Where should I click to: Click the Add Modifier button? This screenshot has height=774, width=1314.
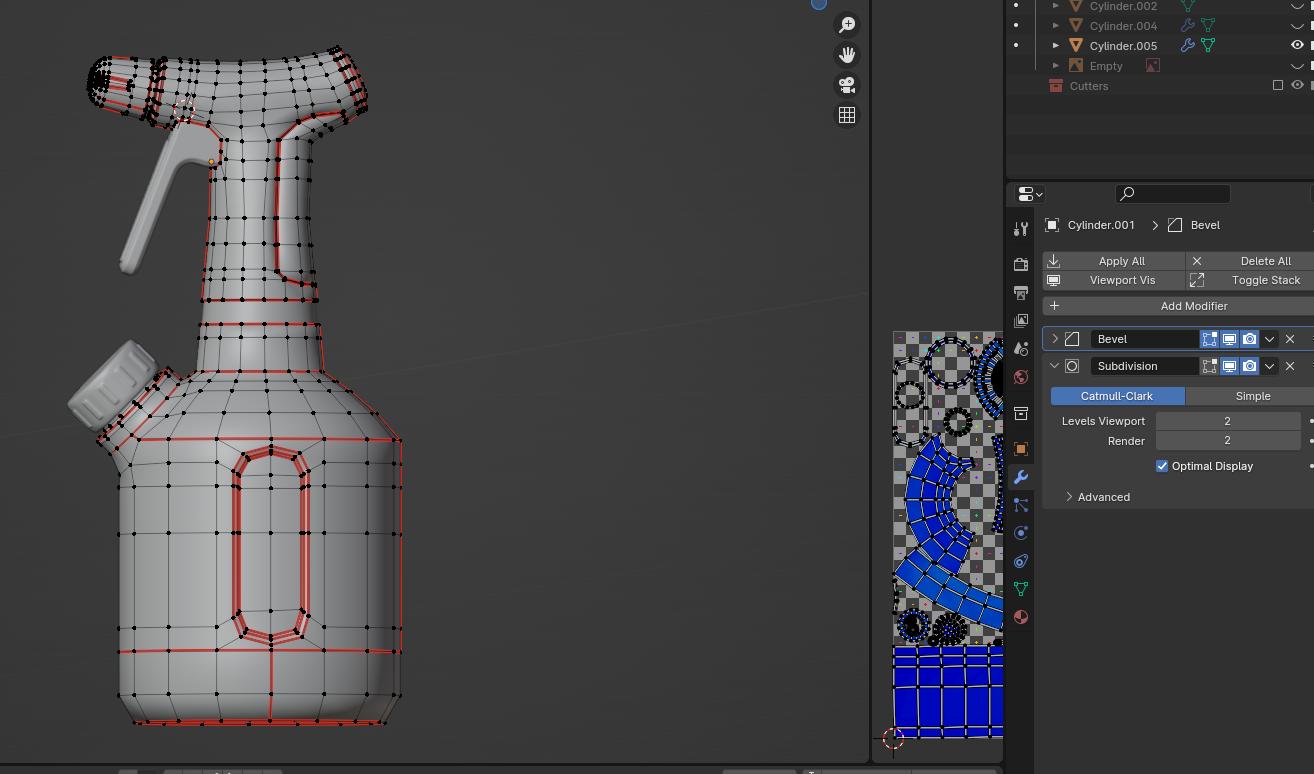pyautogui.click(x=1193, y=306)
